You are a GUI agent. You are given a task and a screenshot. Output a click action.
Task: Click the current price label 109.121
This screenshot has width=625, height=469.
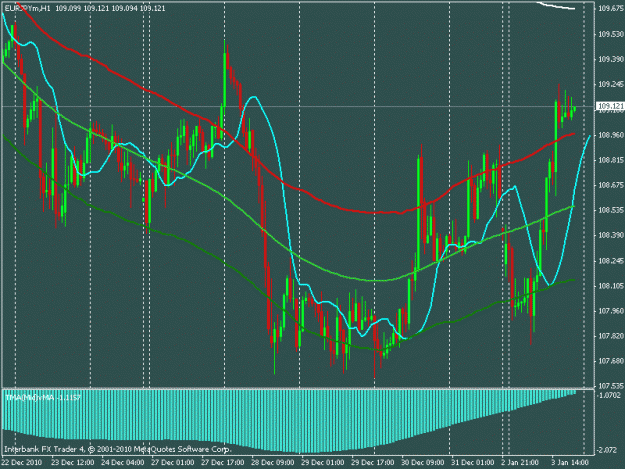611,106
